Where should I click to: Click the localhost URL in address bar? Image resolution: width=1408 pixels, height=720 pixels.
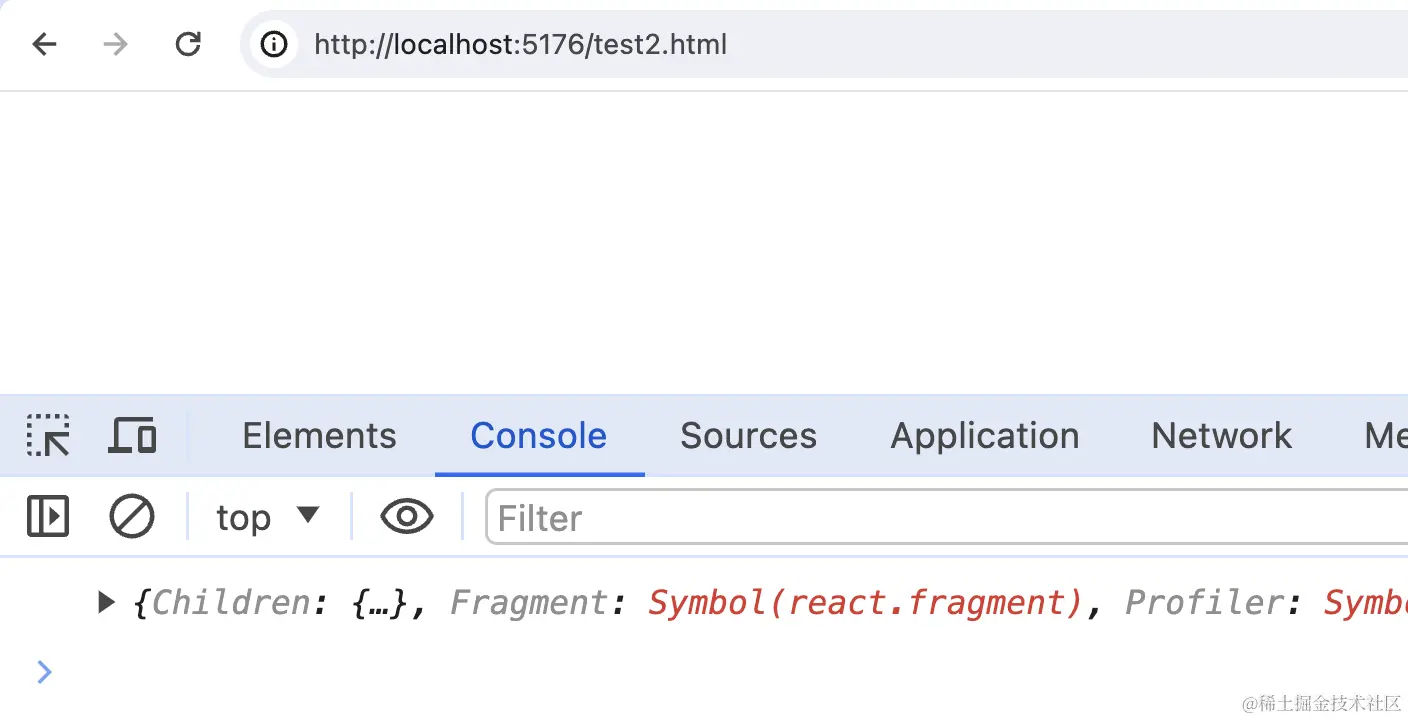point(520,44)
